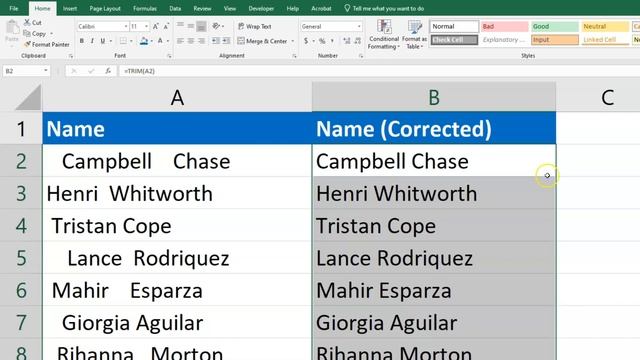Apply the Bad pink cell style
Viewport: 640px width, 360px height.
pyautogui.click(x=504, y=27)
